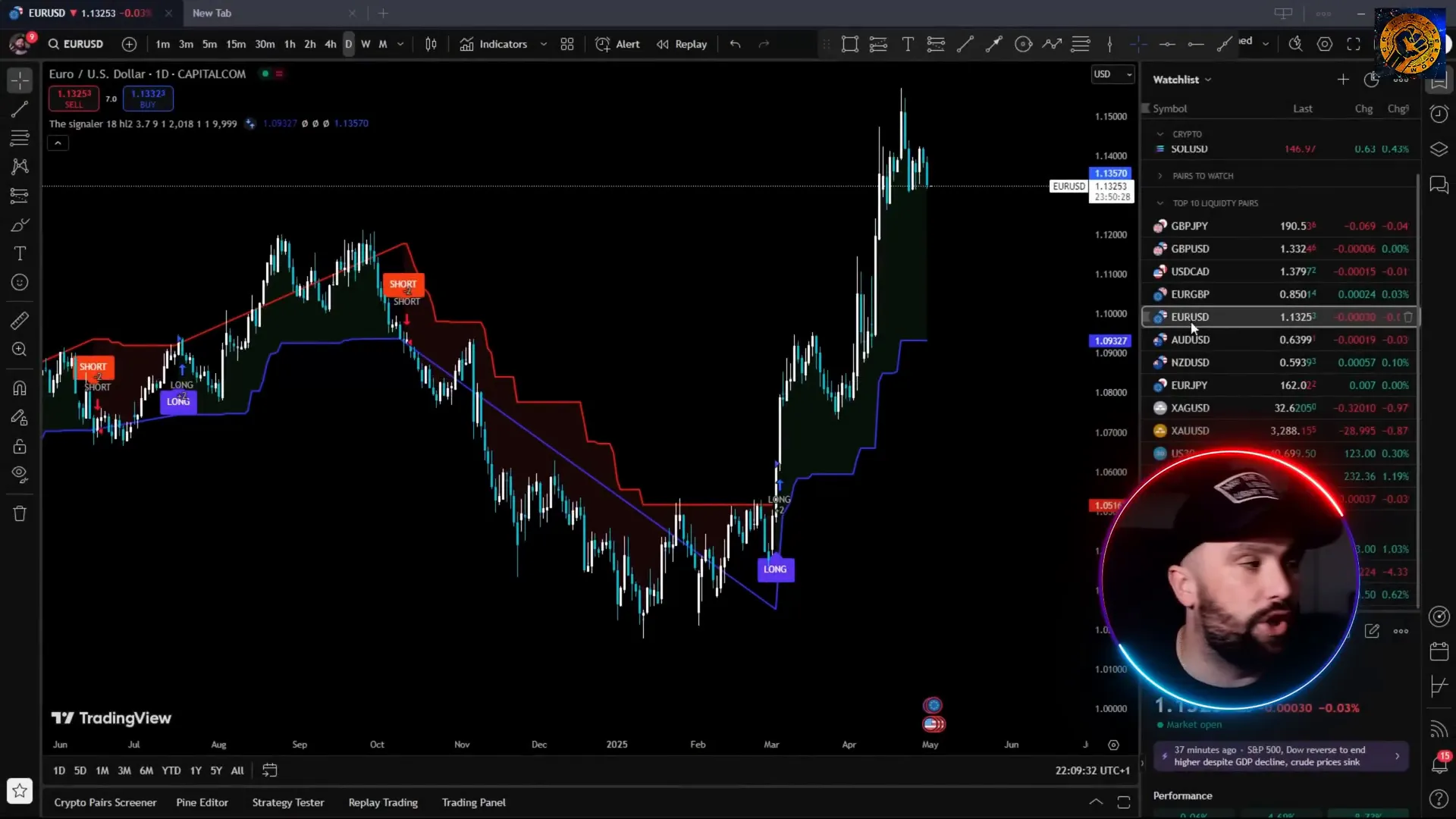Open the forecasting and measurement tools
The width and height of the screenshot is (1456, 819).
click(20, 196)
